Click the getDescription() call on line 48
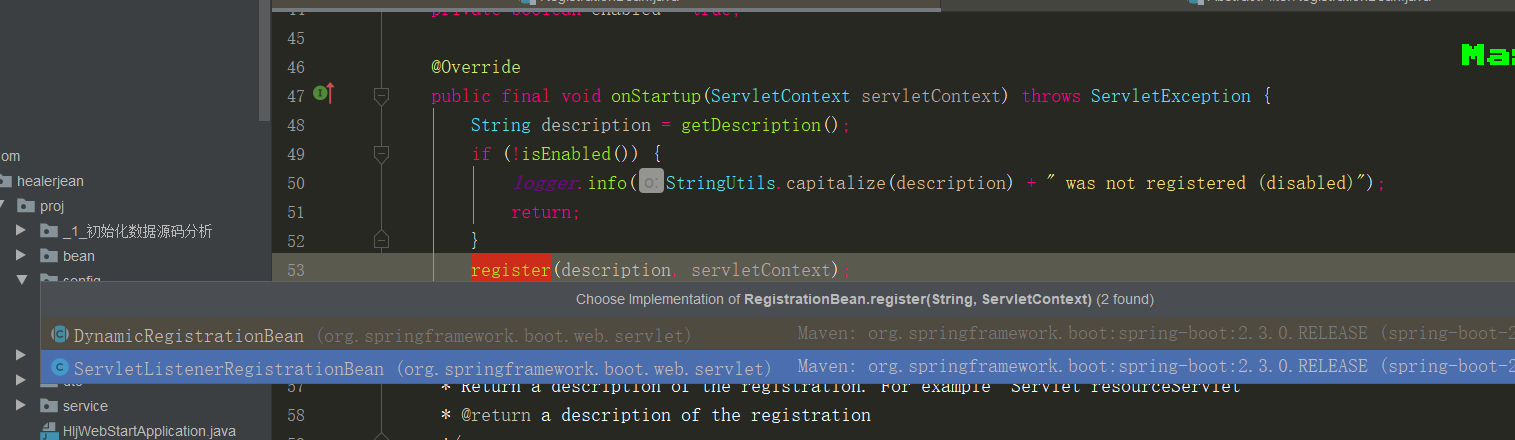The height and width of the screenshot is (440, 1515). [765, 125]
